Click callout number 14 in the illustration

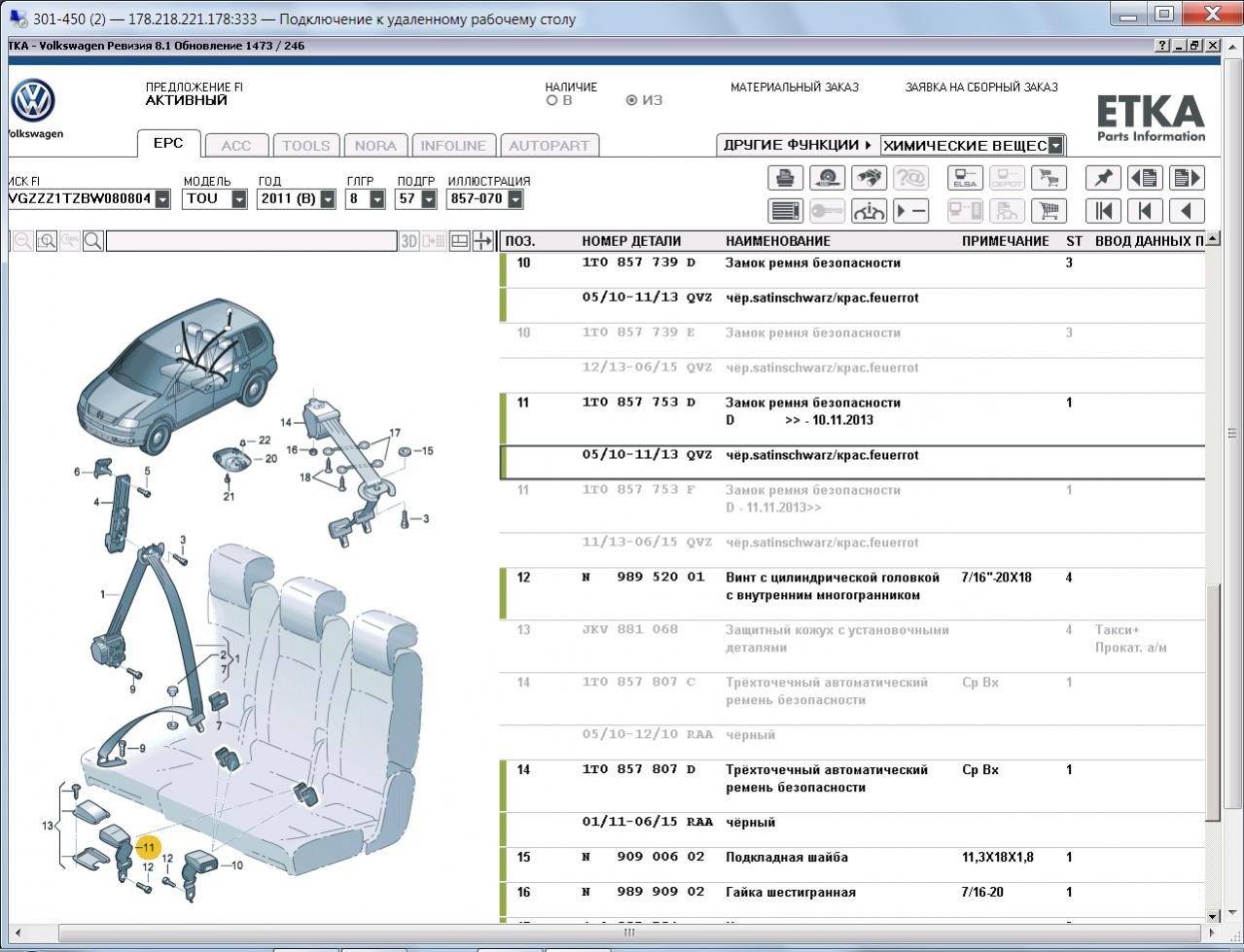click(286, 422)
